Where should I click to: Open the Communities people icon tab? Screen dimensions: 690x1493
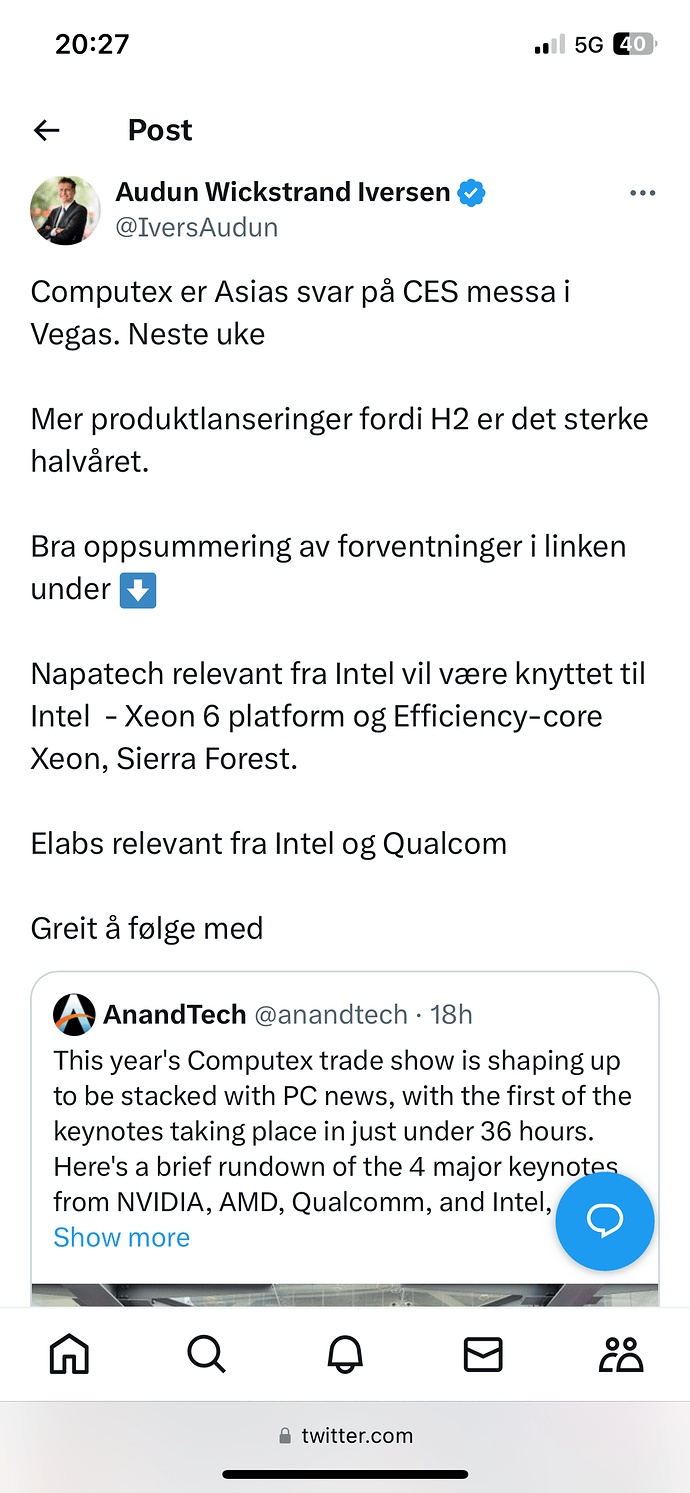tap(621, 1354)
